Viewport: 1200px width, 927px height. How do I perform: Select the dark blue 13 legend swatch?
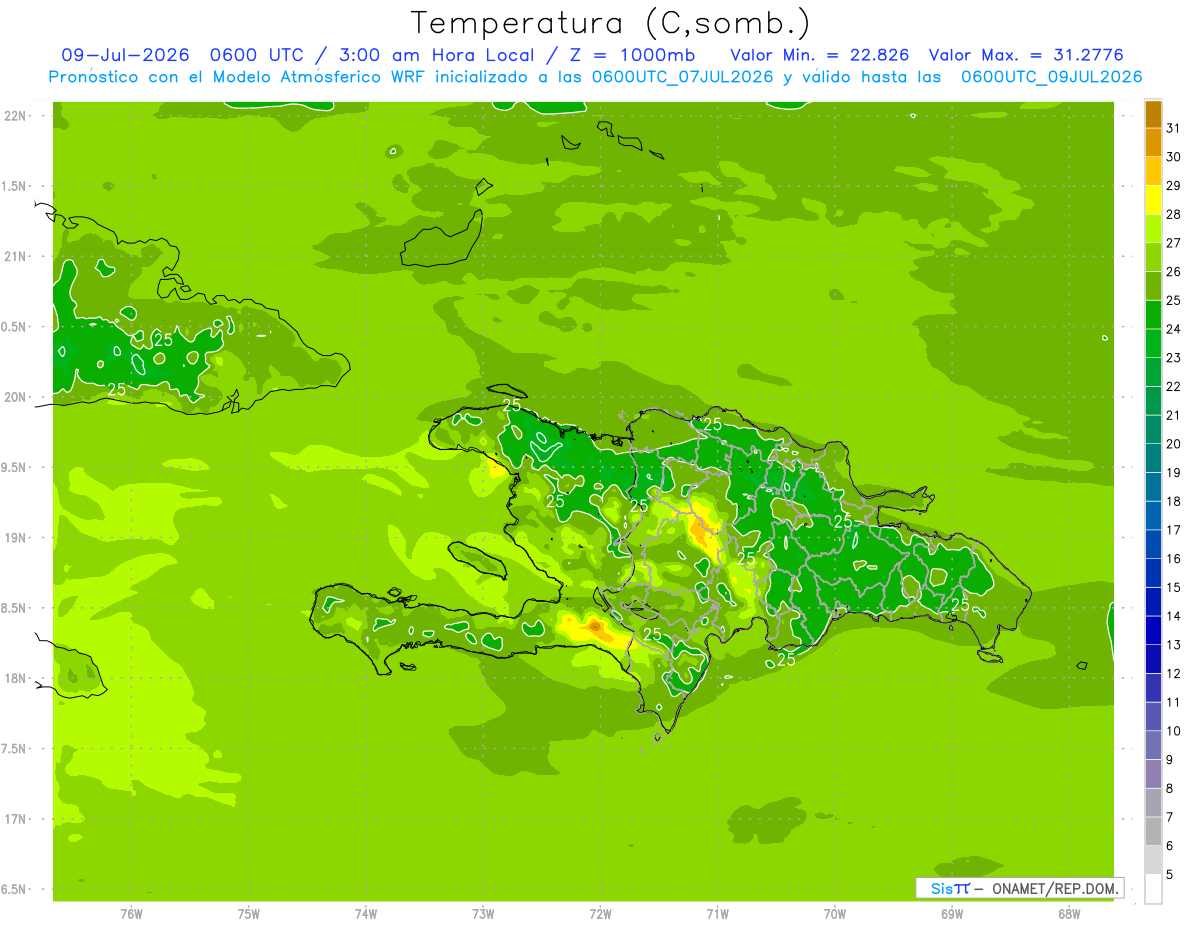(x=1153, y=631)
